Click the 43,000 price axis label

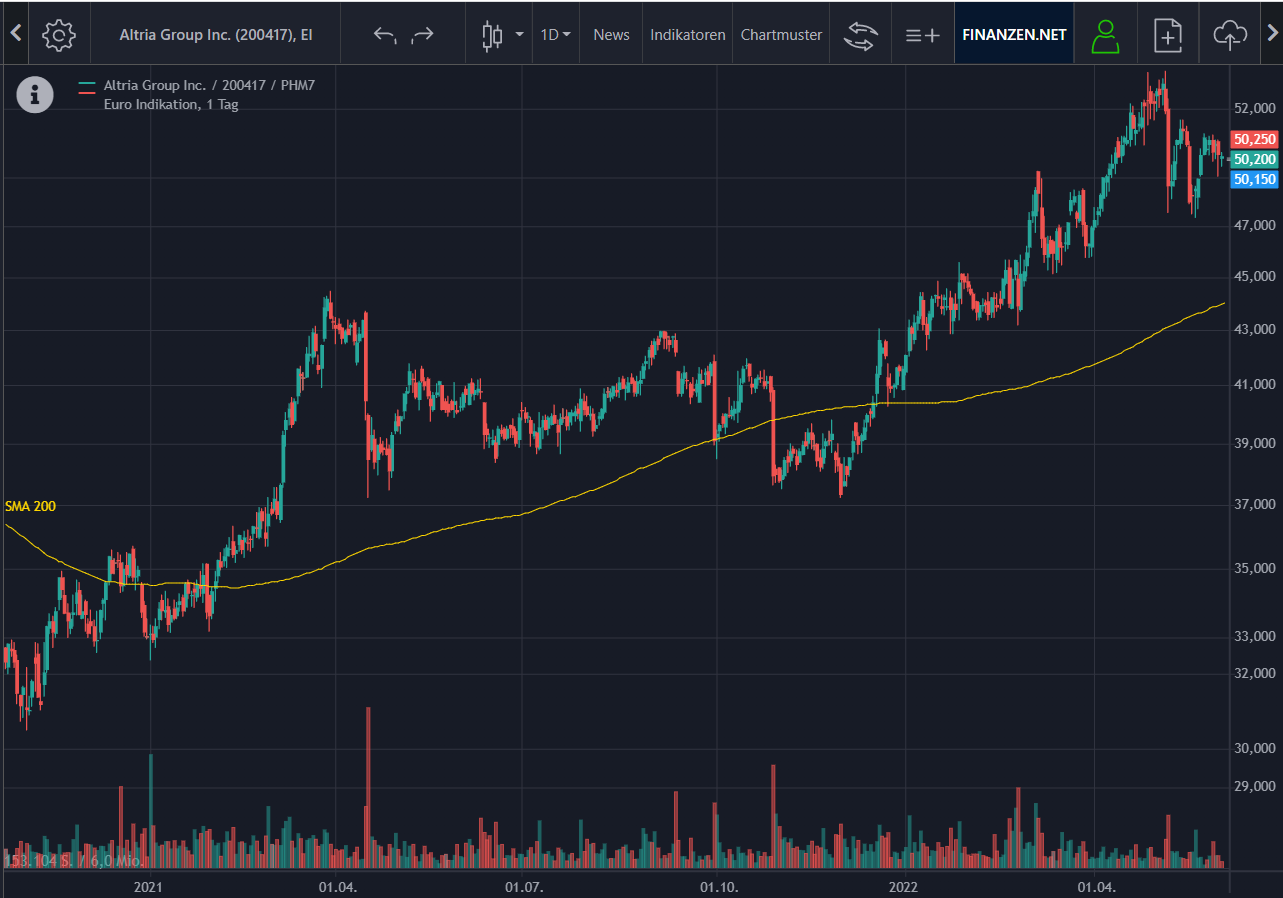point(1254,330)
